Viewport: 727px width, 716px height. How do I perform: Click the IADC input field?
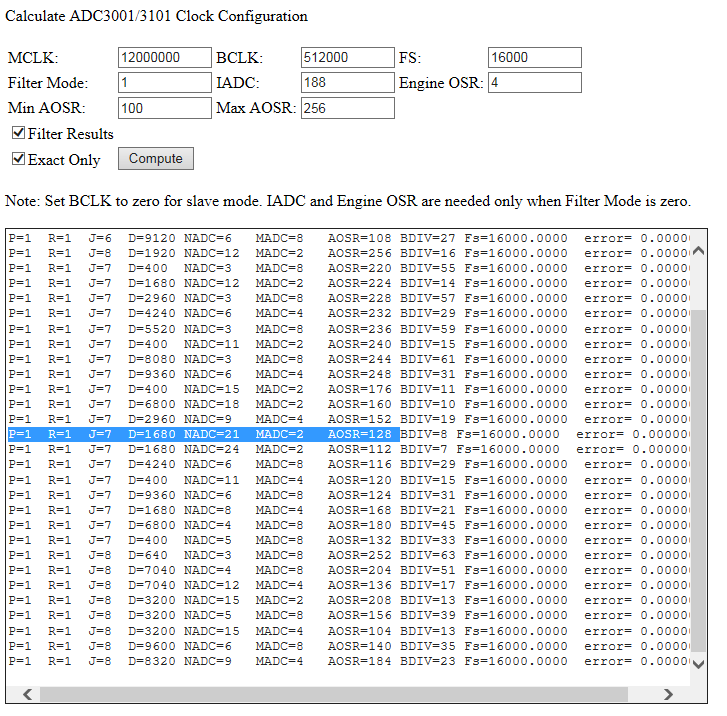348,83
